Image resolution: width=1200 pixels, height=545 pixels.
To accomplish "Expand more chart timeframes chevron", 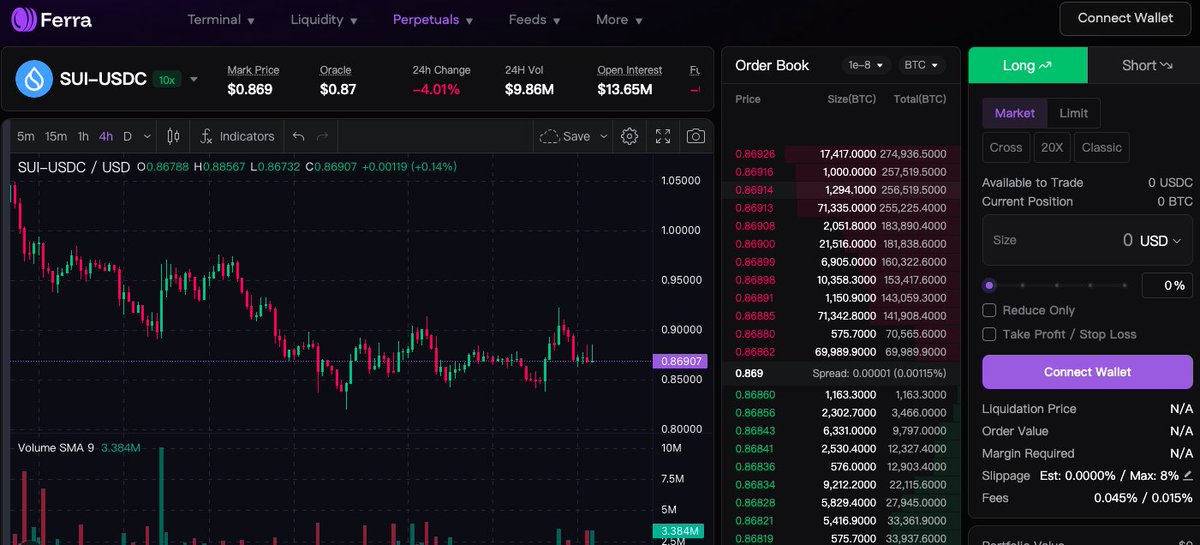I will 147,136.
